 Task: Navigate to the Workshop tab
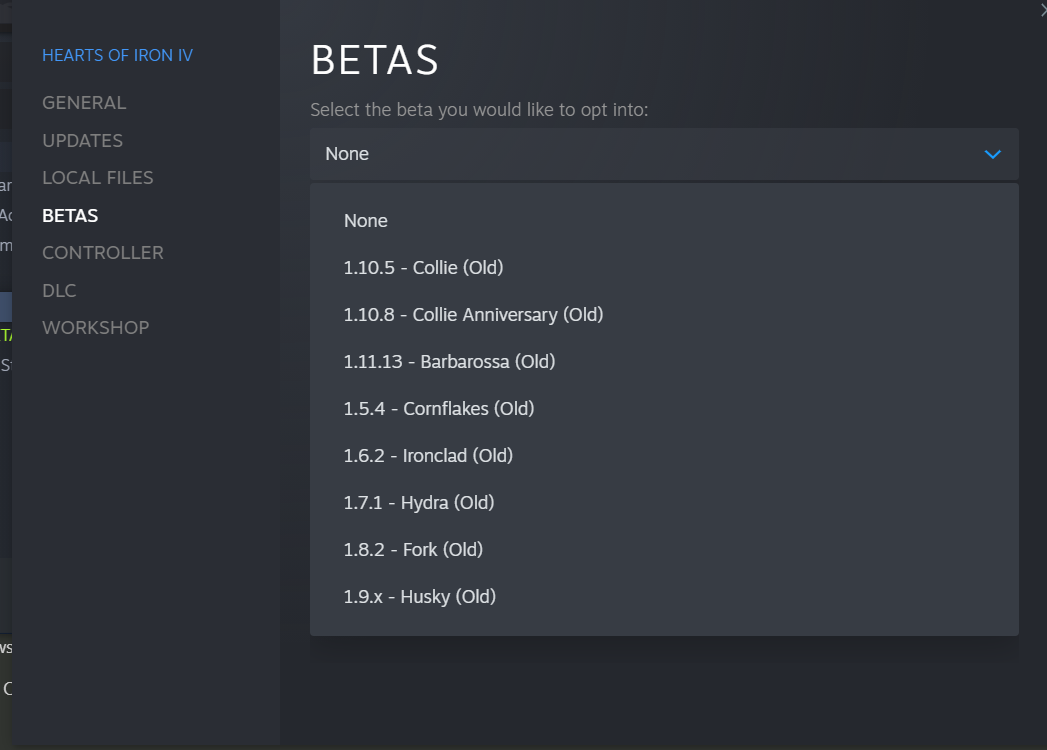pyautogui.click(x=95, y=328)
